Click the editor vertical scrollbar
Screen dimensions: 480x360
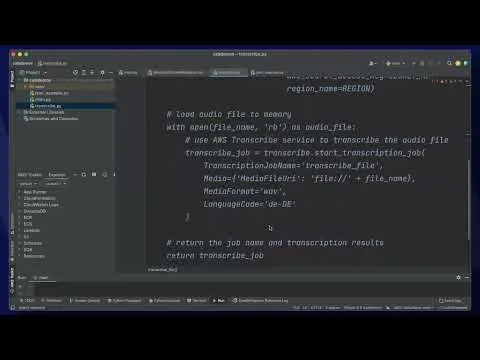click(x=468, y=199)
